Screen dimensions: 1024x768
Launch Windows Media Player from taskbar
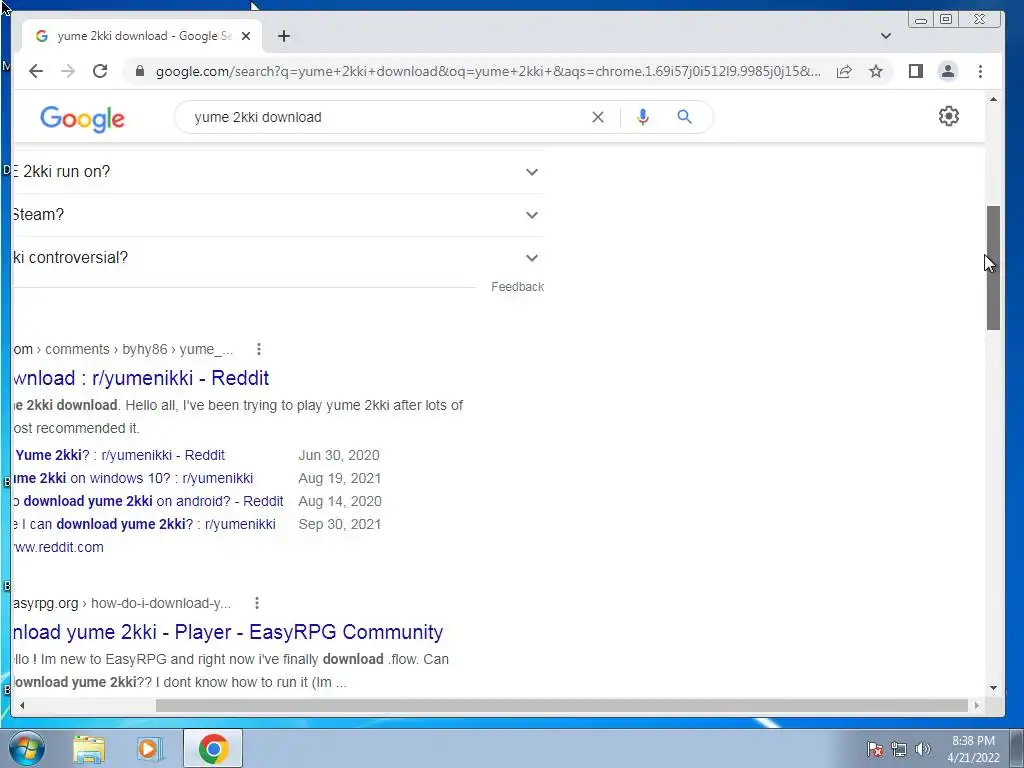click(149, 748)
